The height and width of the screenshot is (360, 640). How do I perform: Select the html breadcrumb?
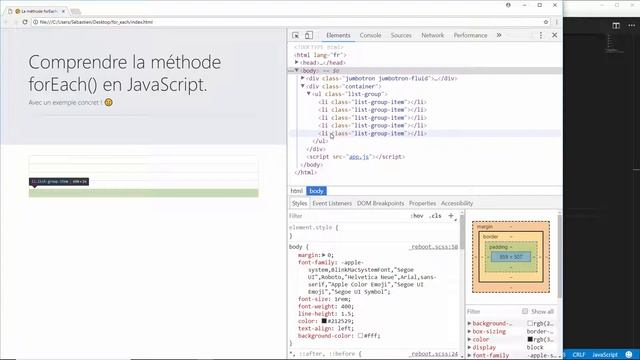[297, 191]
